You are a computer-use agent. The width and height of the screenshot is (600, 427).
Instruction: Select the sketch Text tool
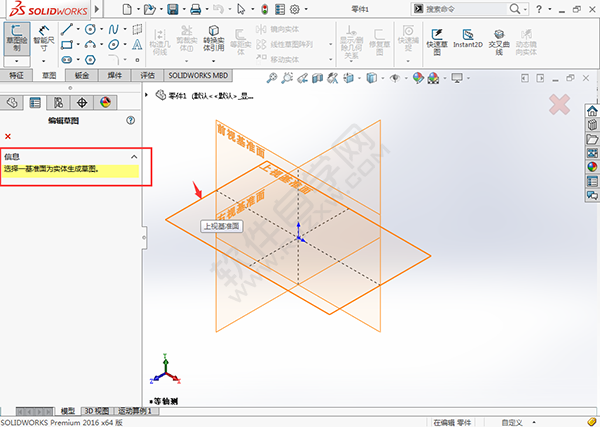(137, 45)
